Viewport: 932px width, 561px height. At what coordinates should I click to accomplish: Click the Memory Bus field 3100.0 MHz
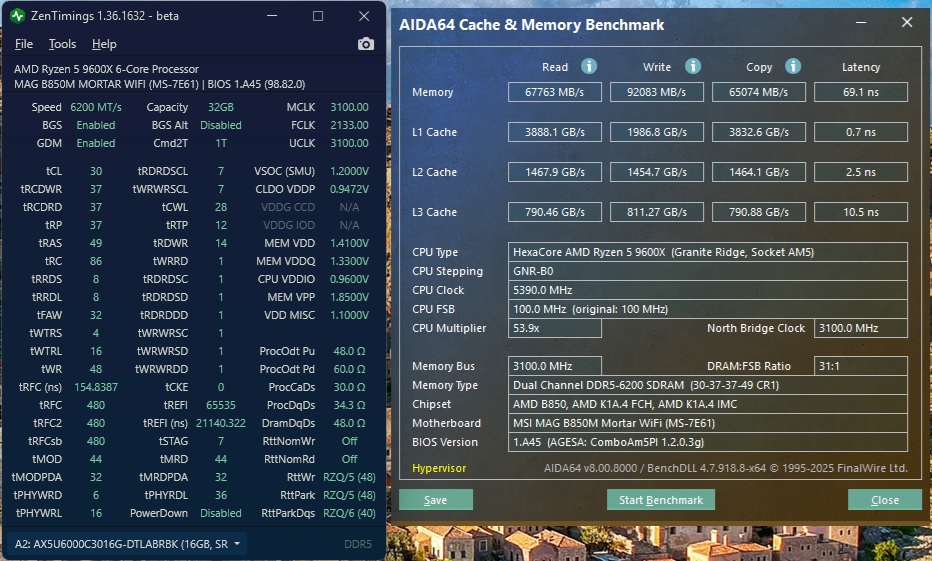555,366
